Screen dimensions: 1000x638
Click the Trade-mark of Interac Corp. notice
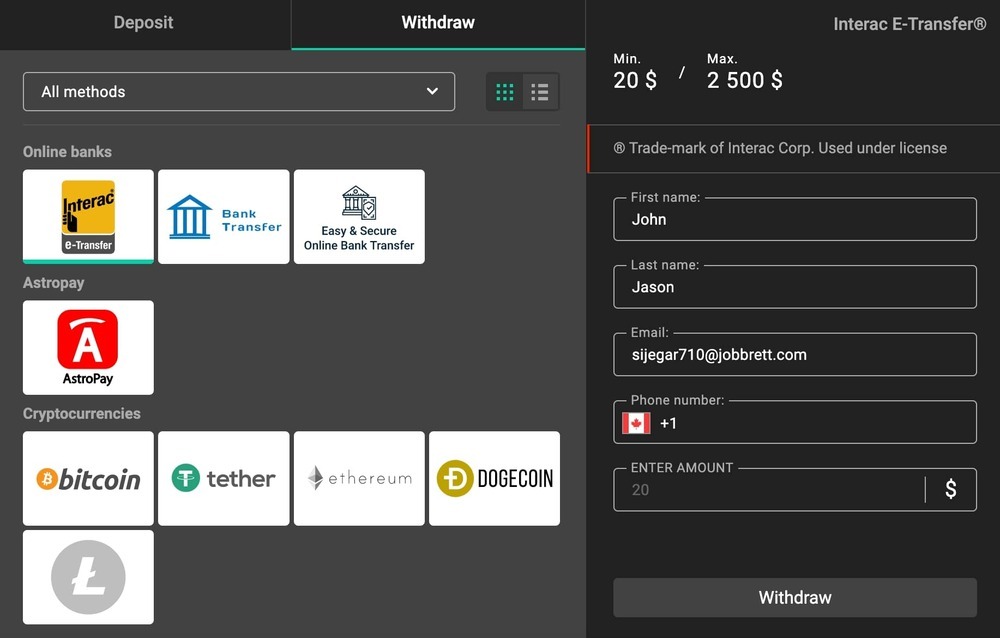click(780, 148)
